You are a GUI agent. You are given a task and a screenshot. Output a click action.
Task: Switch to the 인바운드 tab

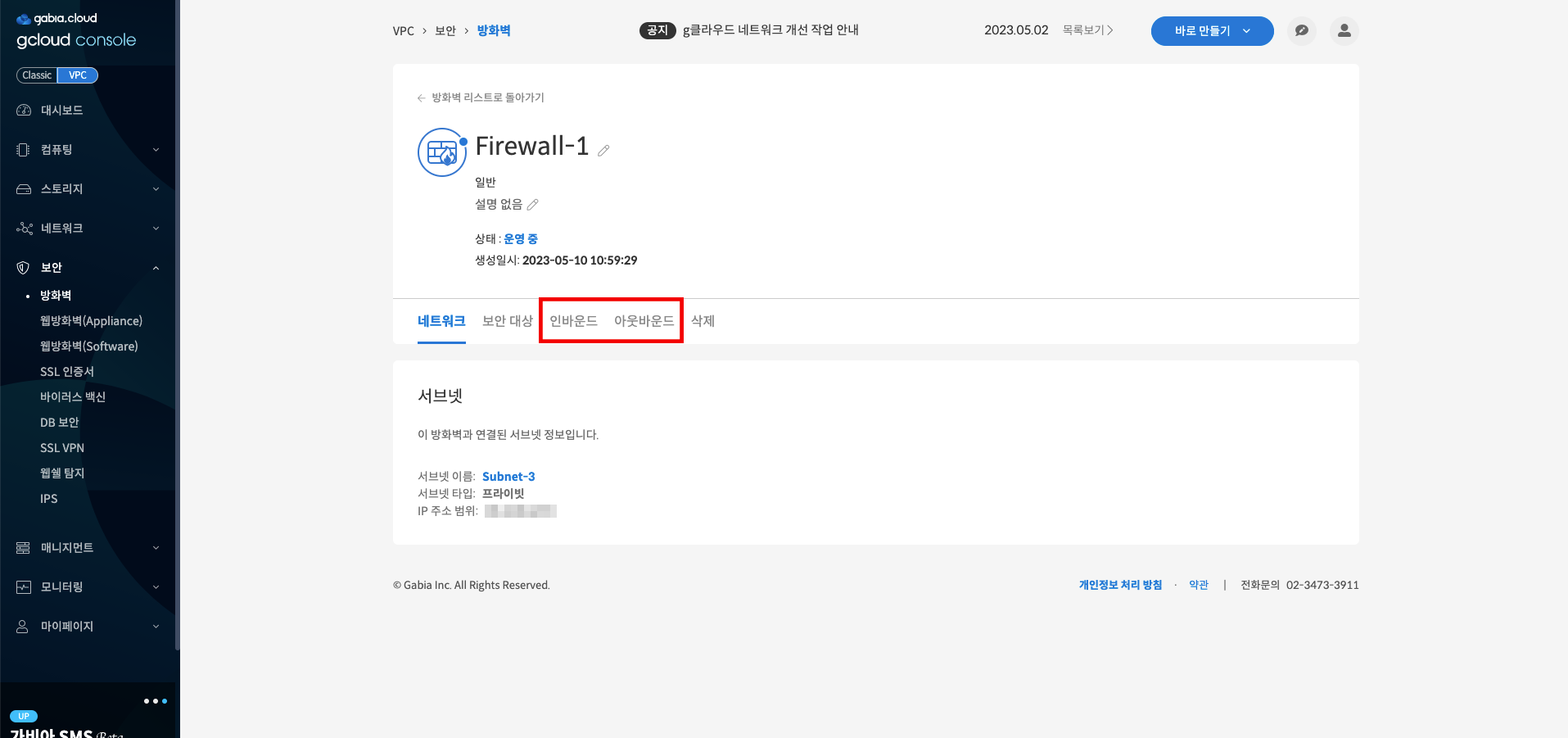(x=573, y=321)
